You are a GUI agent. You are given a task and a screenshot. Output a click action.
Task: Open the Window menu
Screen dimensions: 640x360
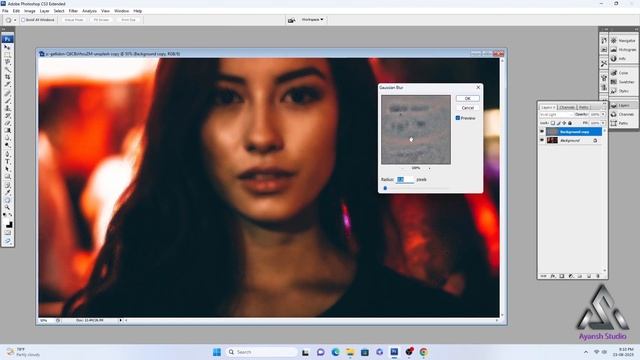pos(121,11)
